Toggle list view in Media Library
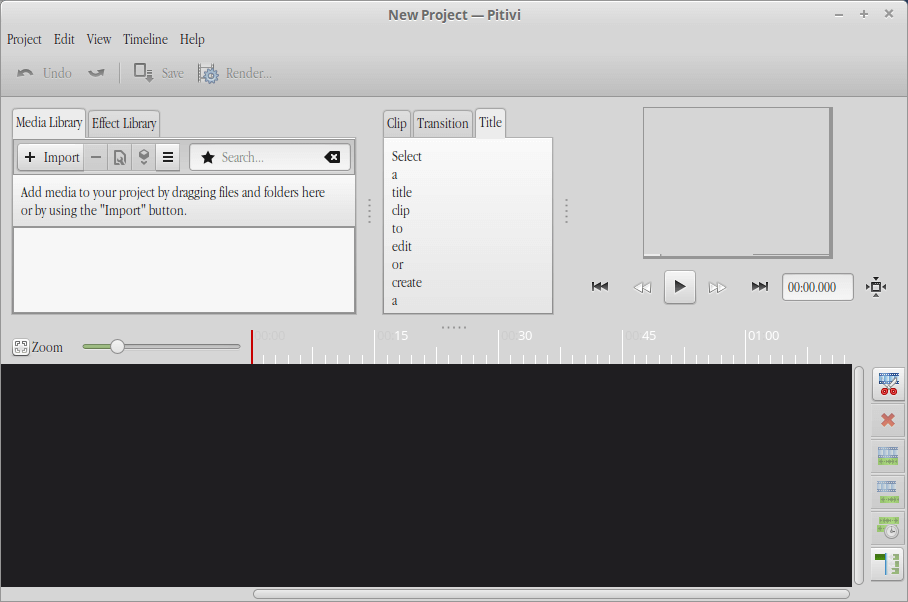Image resolution: width=908 pixels, height=602 pixels. pos(168,157)
